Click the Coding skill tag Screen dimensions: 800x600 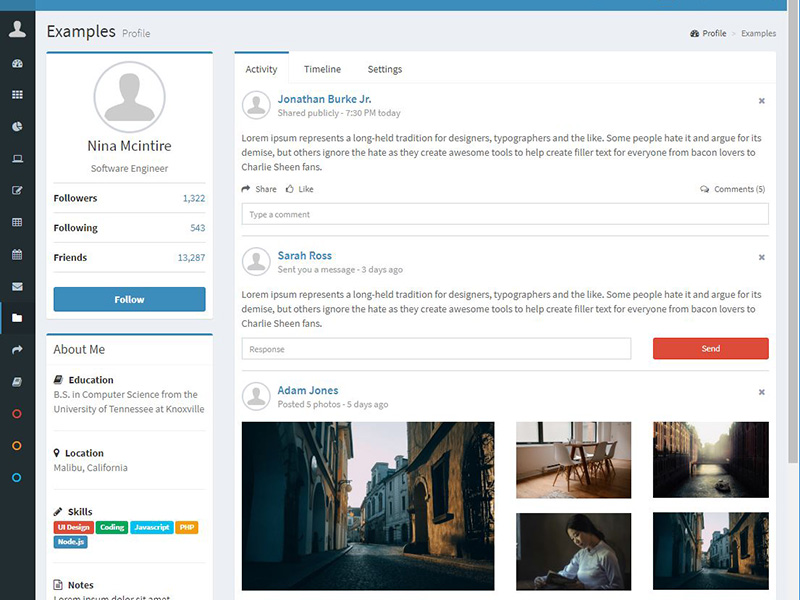pos(112,527)
